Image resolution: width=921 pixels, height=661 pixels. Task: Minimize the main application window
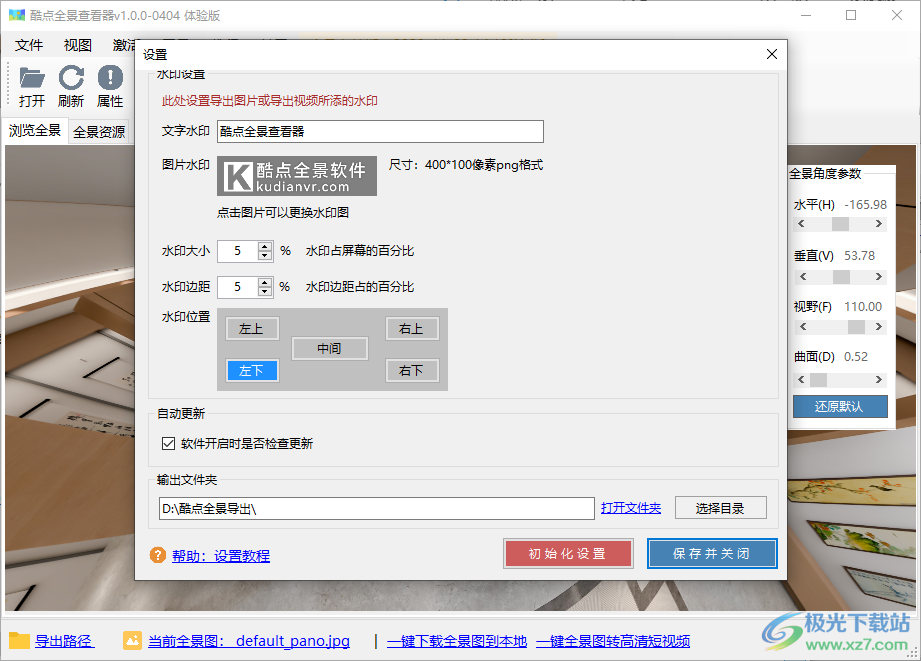pyautogui.click(x=806, y=15)
